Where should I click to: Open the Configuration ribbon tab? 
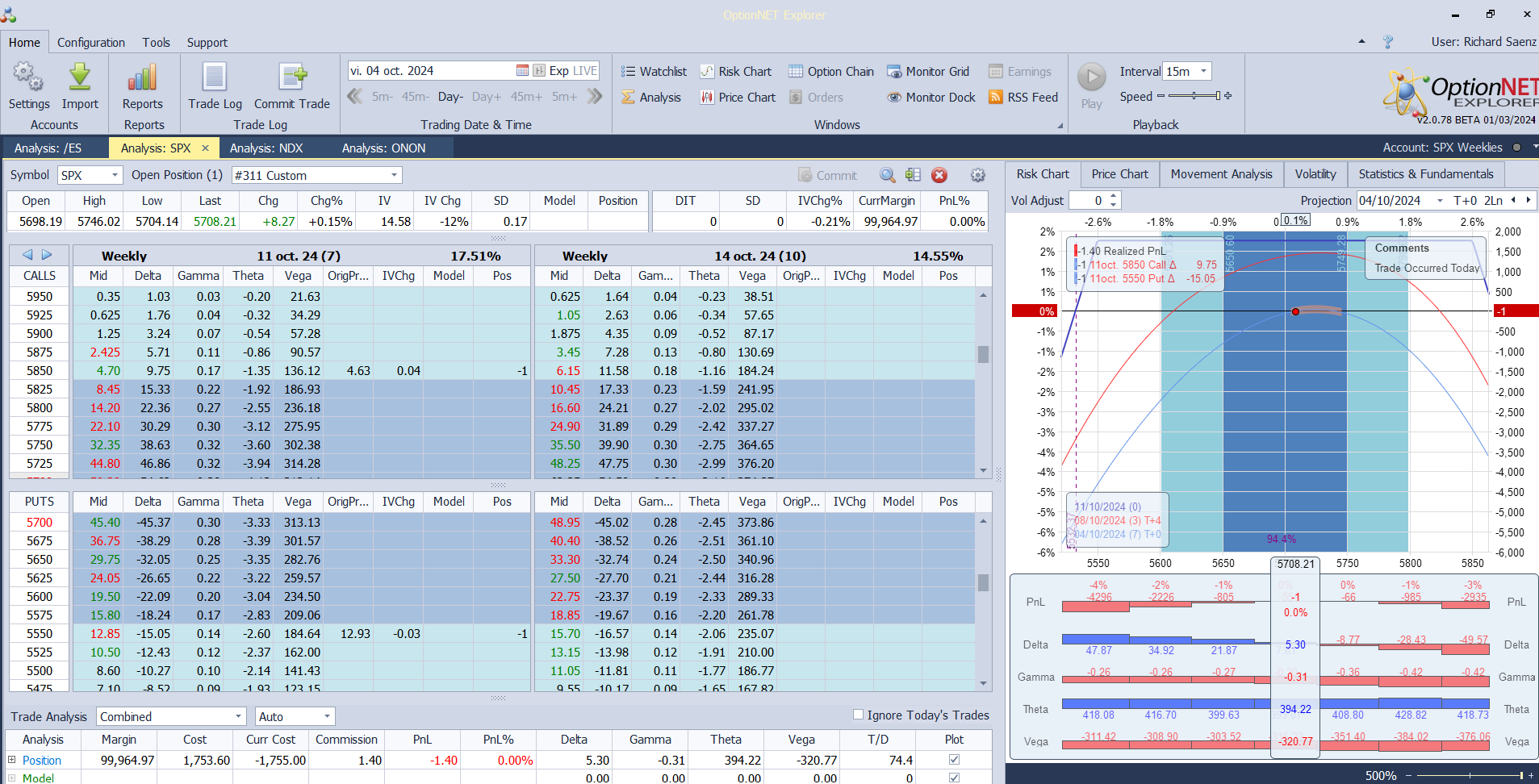click(x=91, y=43)
